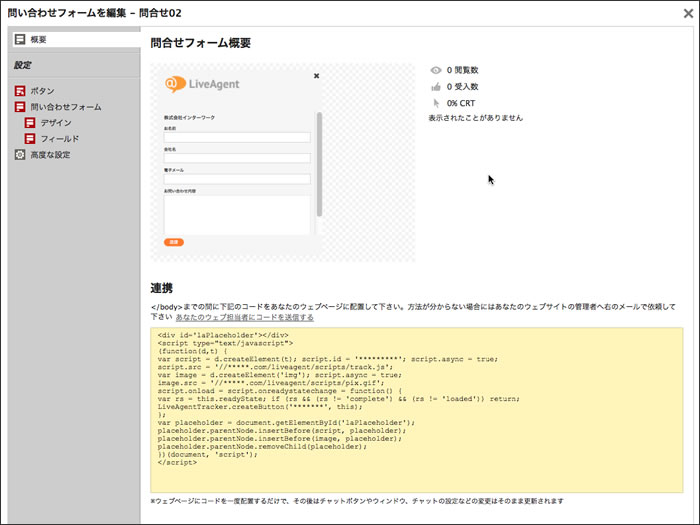Click the preview form scrollbar

319,164
